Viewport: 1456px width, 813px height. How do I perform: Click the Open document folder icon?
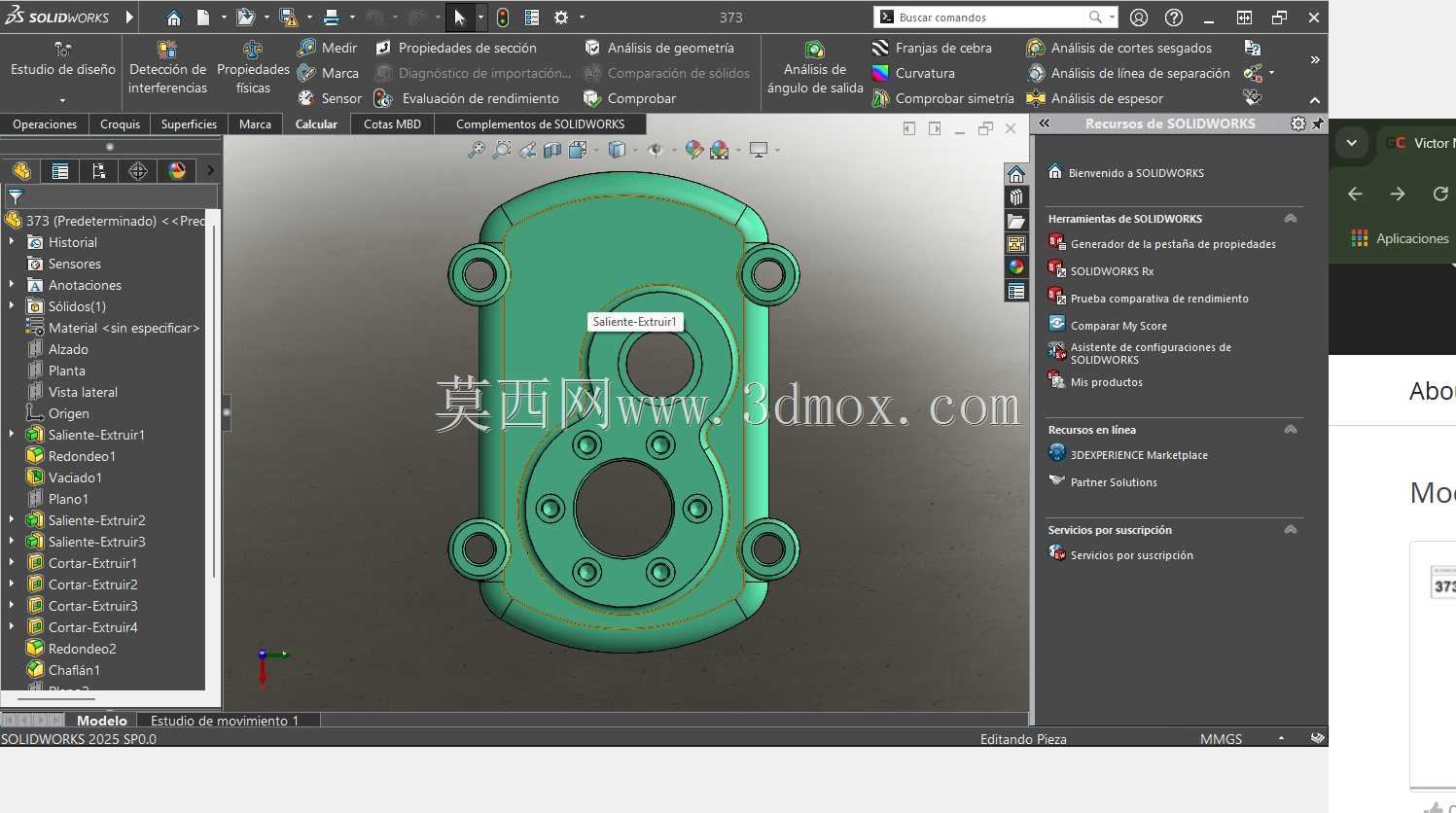245,18
